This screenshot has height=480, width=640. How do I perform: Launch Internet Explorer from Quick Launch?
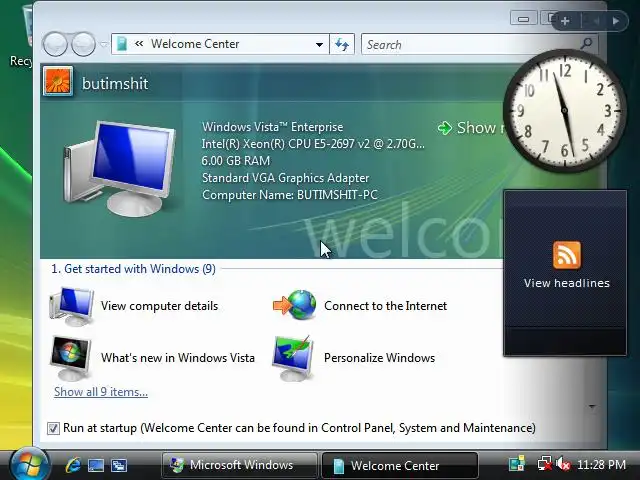tap(73, 465)
